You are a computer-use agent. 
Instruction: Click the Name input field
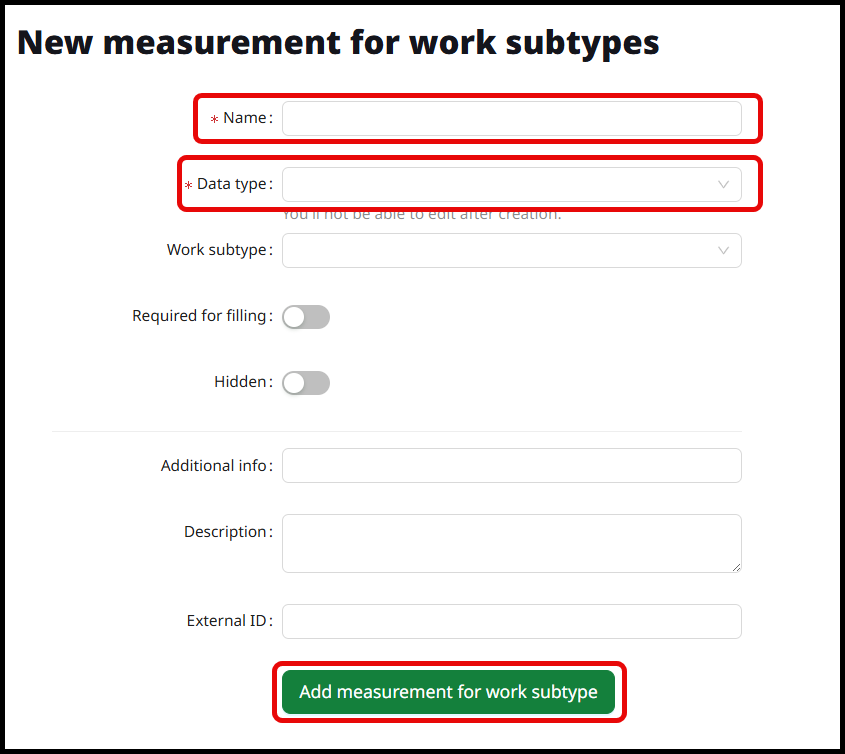pyautogui.click(x=511, y=118)
